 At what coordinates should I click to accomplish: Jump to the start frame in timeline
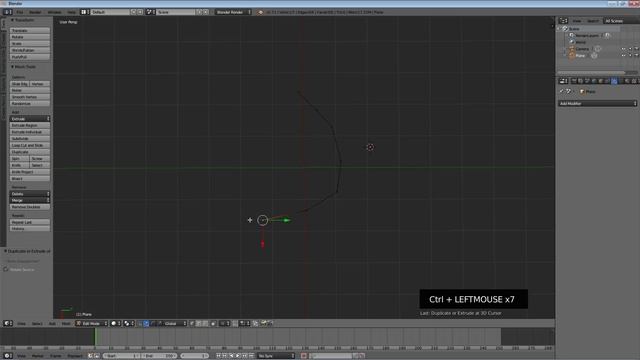pyautogui.click(x=218, y=356)
